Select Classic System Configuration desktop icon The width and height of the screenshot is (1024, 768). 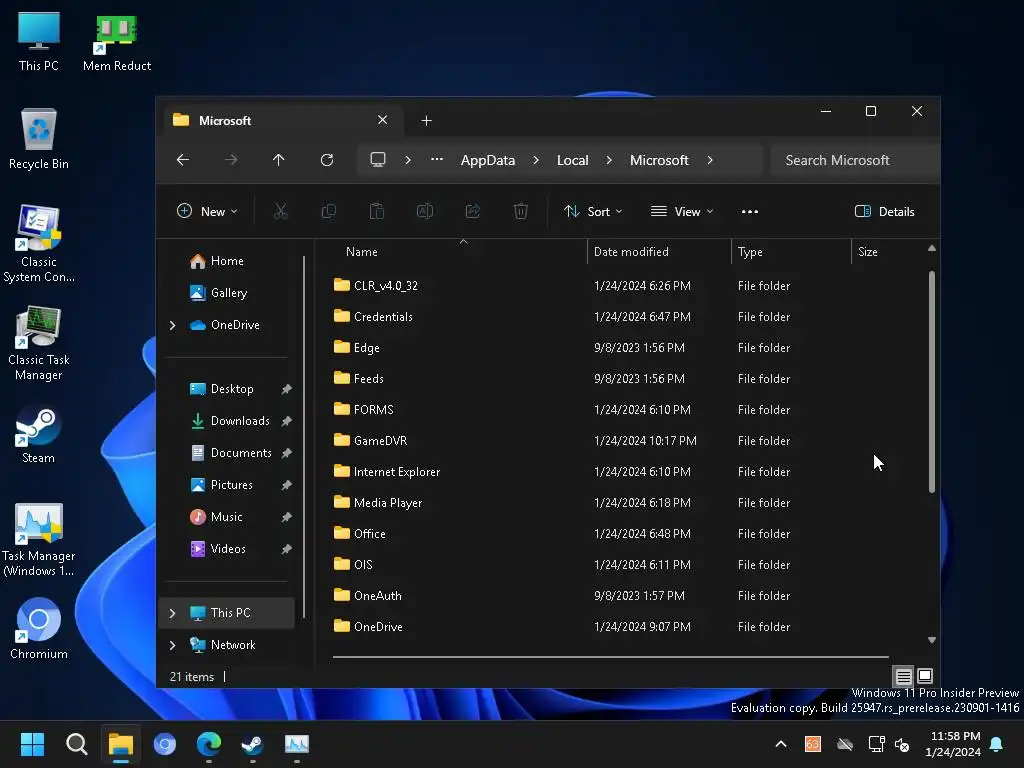point(39,244)
